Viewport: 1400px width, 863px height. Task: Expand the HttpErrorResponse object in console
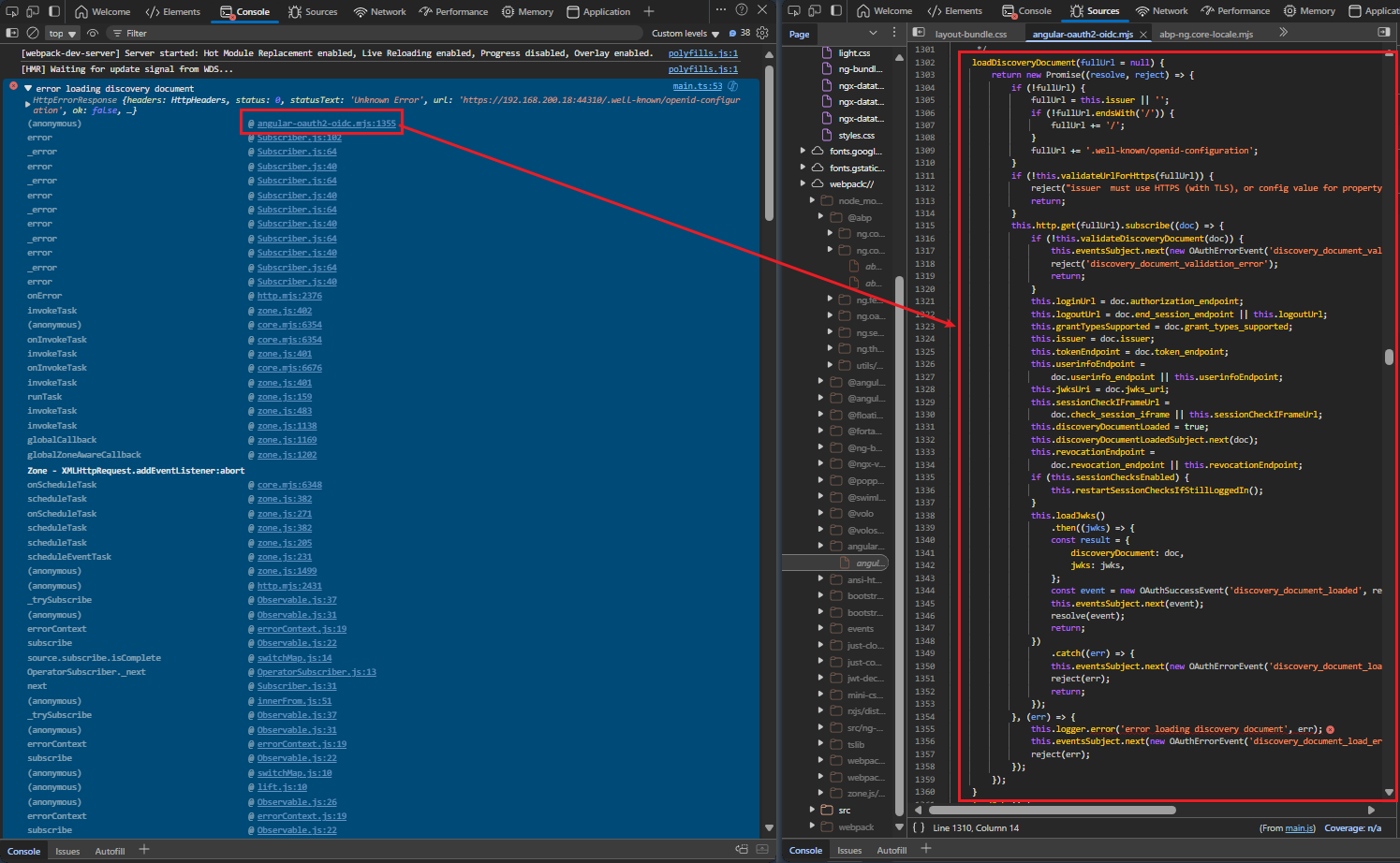[x=27, y=103]
